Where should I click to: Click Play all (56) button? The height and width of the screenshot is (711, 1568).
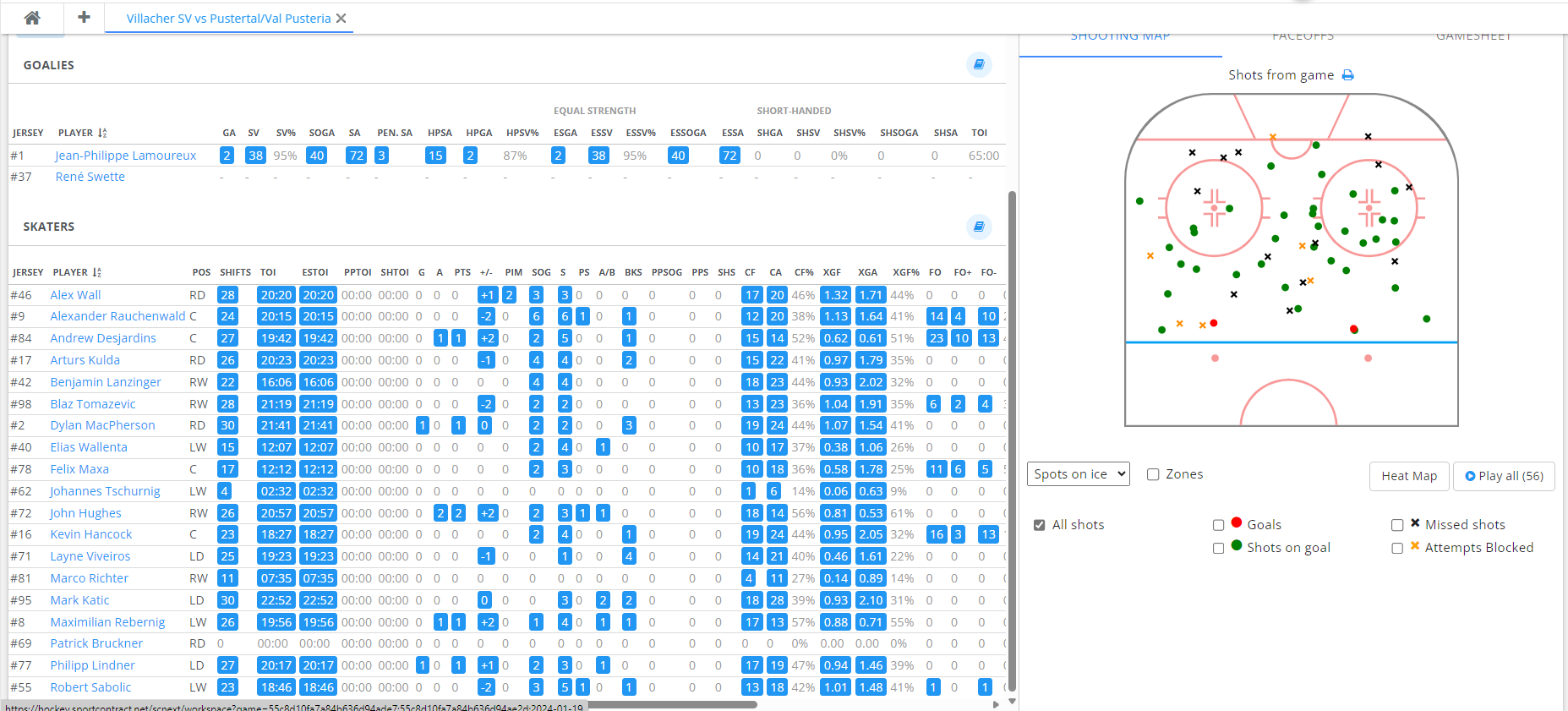click(1504, 476)
